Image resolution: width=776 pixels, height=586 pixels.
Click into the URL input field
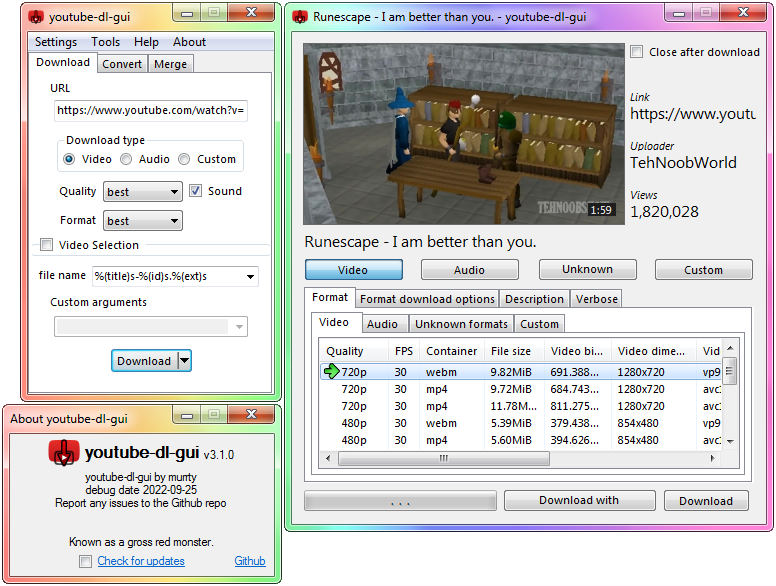click(x=150, y=110)
